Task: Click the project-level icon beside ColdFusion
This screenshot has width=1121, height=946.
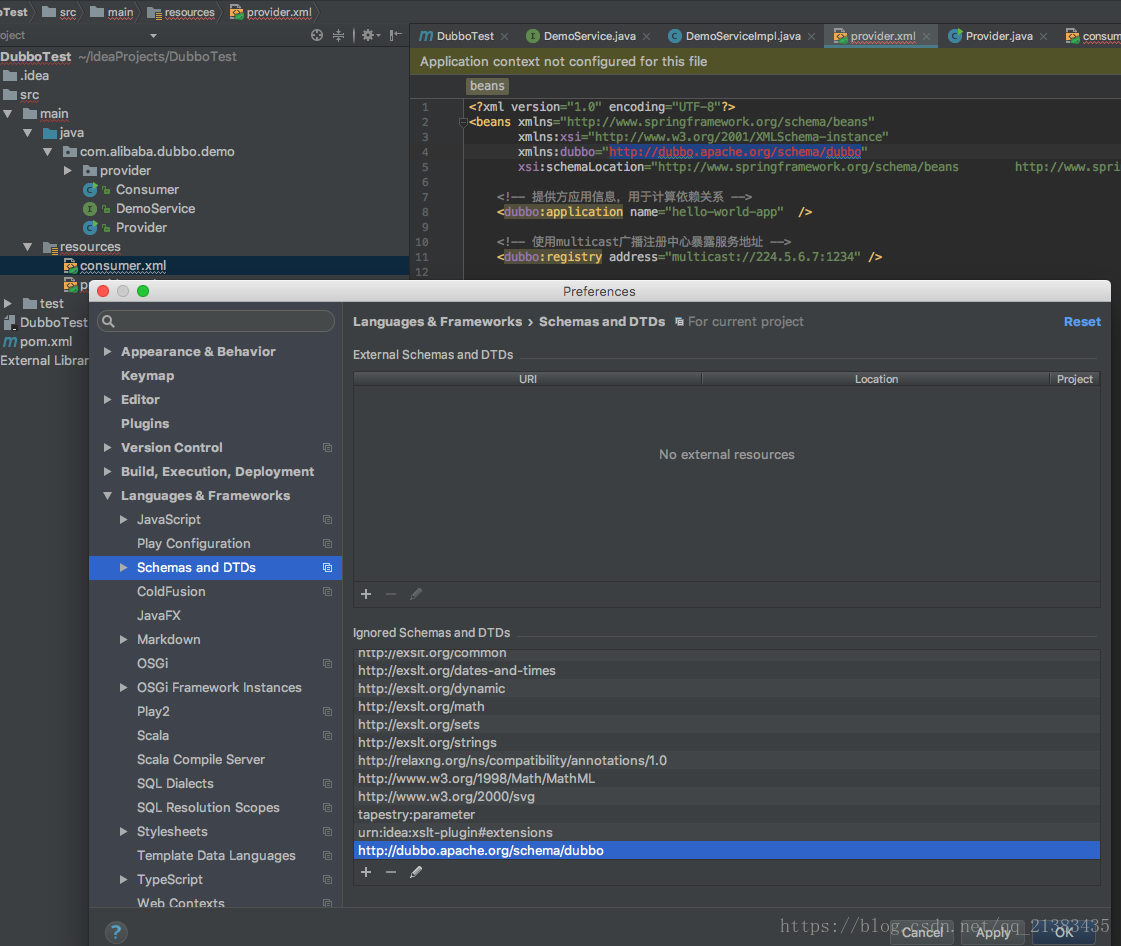Action: pyautogui.click(x=327, y=591)
